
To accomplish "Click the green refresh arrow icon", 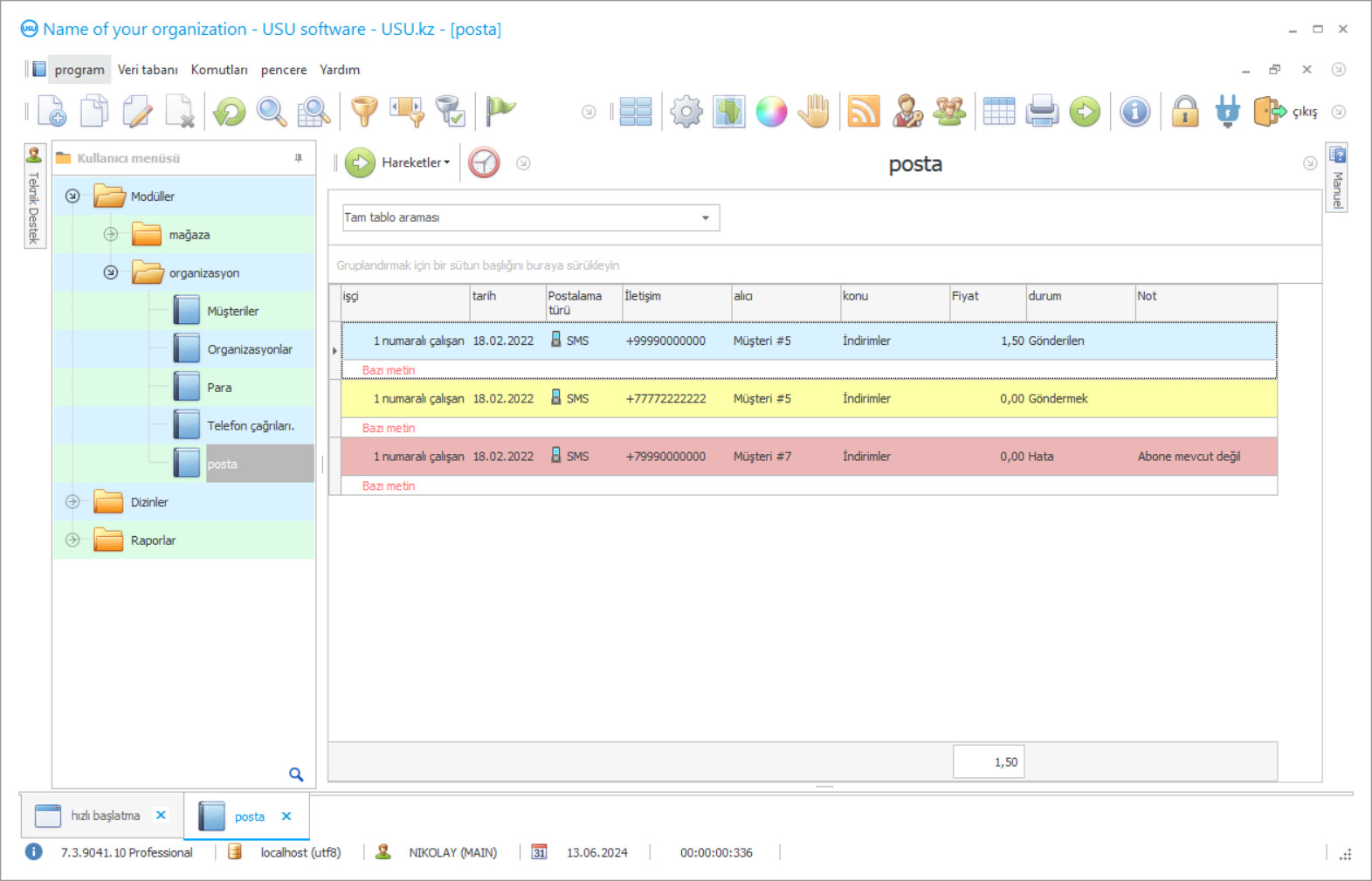I will tap(230, 112).
